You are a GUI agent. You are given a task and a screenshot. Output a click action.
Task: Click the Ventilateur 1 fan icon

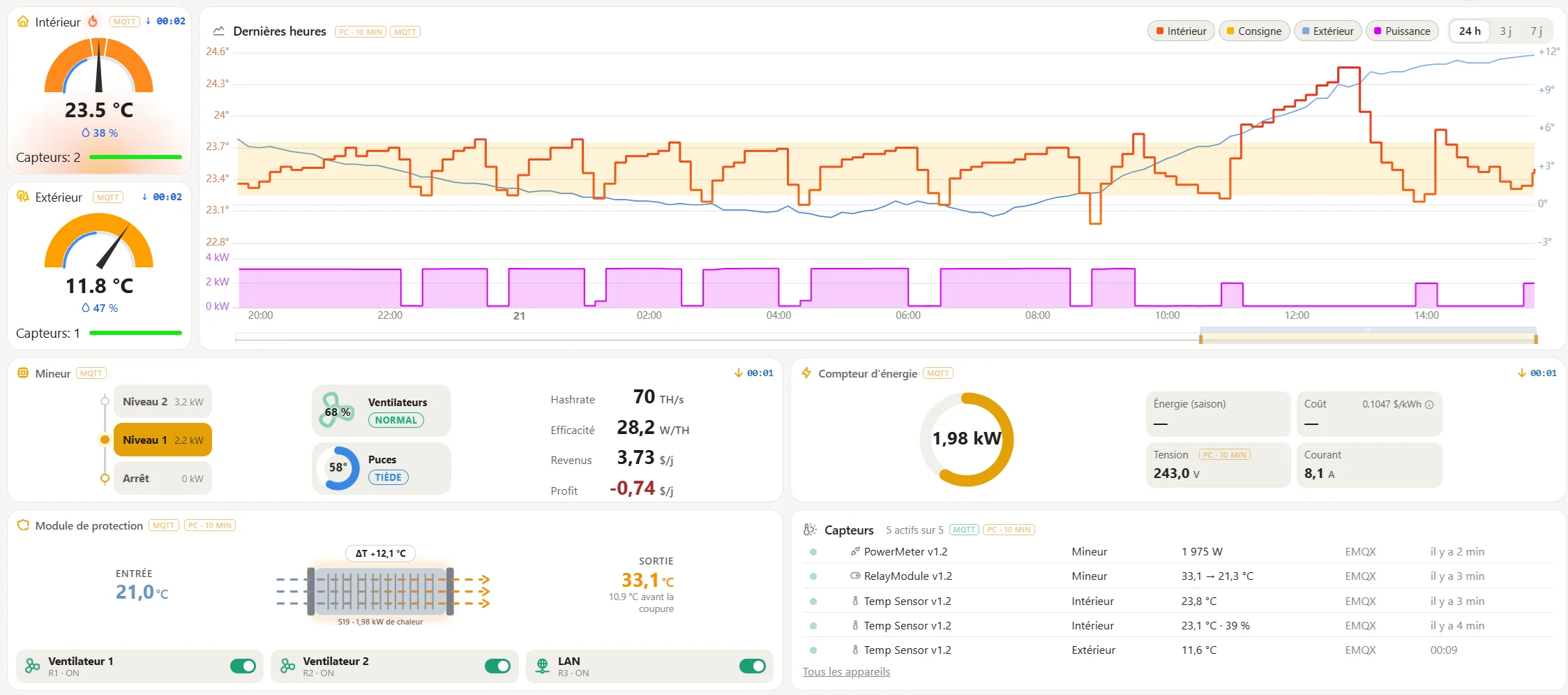pyautogui.click(x=33, y=666)
